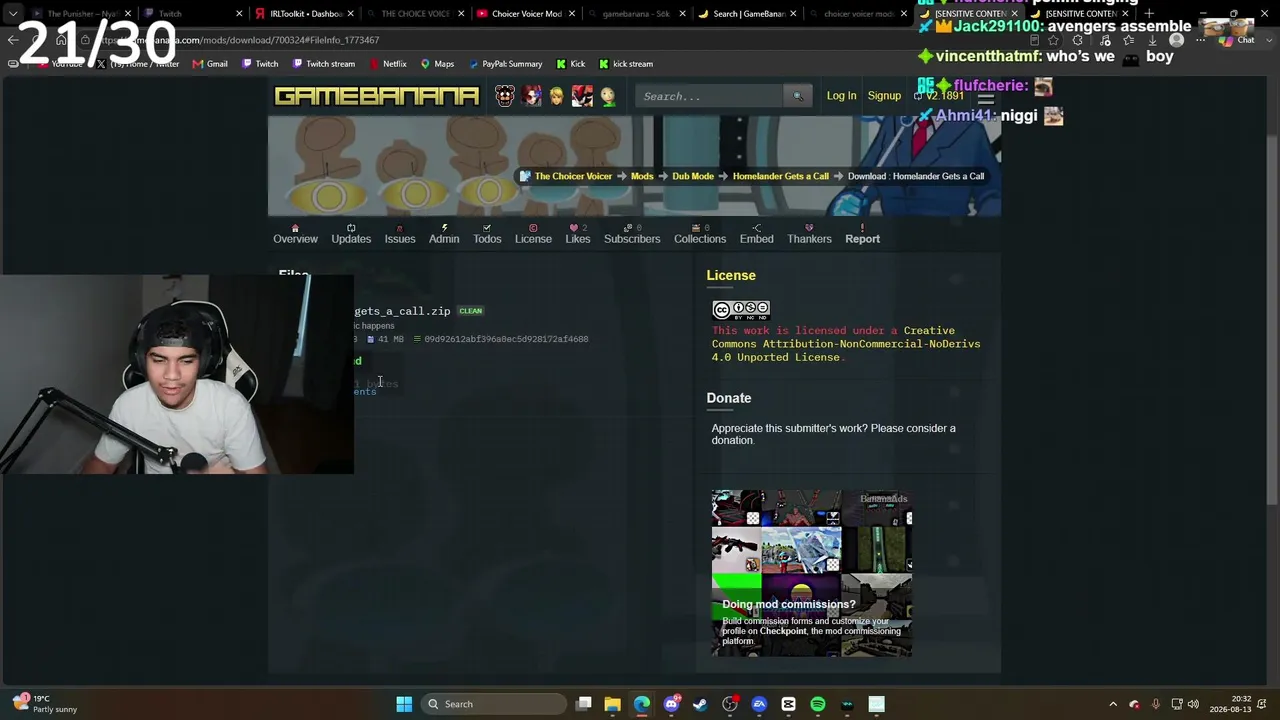Click the Signup link
The image size is (1280, 720).
click(x=884, y=96)
